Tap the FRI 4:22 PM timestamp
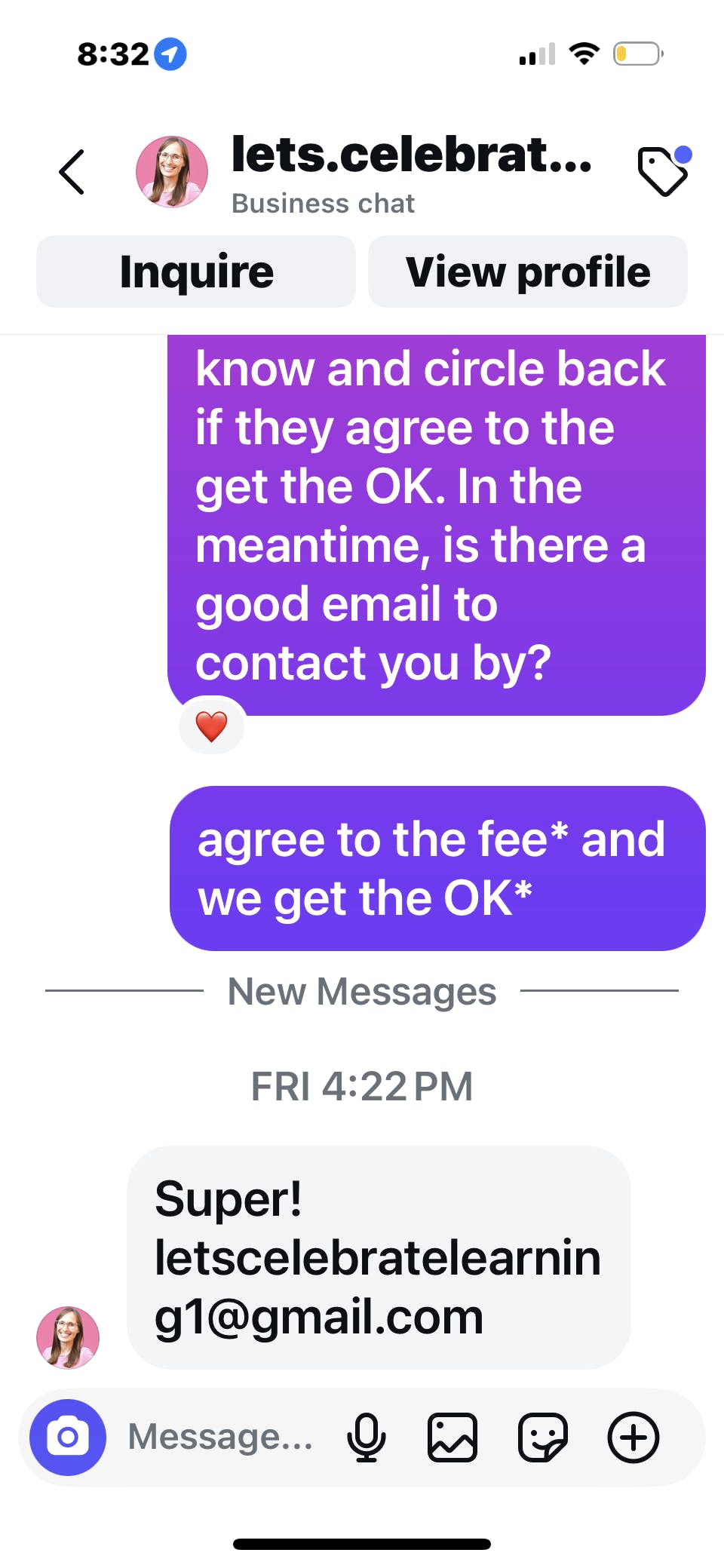The image size is (724, 1568). [x=362, y=1086]
